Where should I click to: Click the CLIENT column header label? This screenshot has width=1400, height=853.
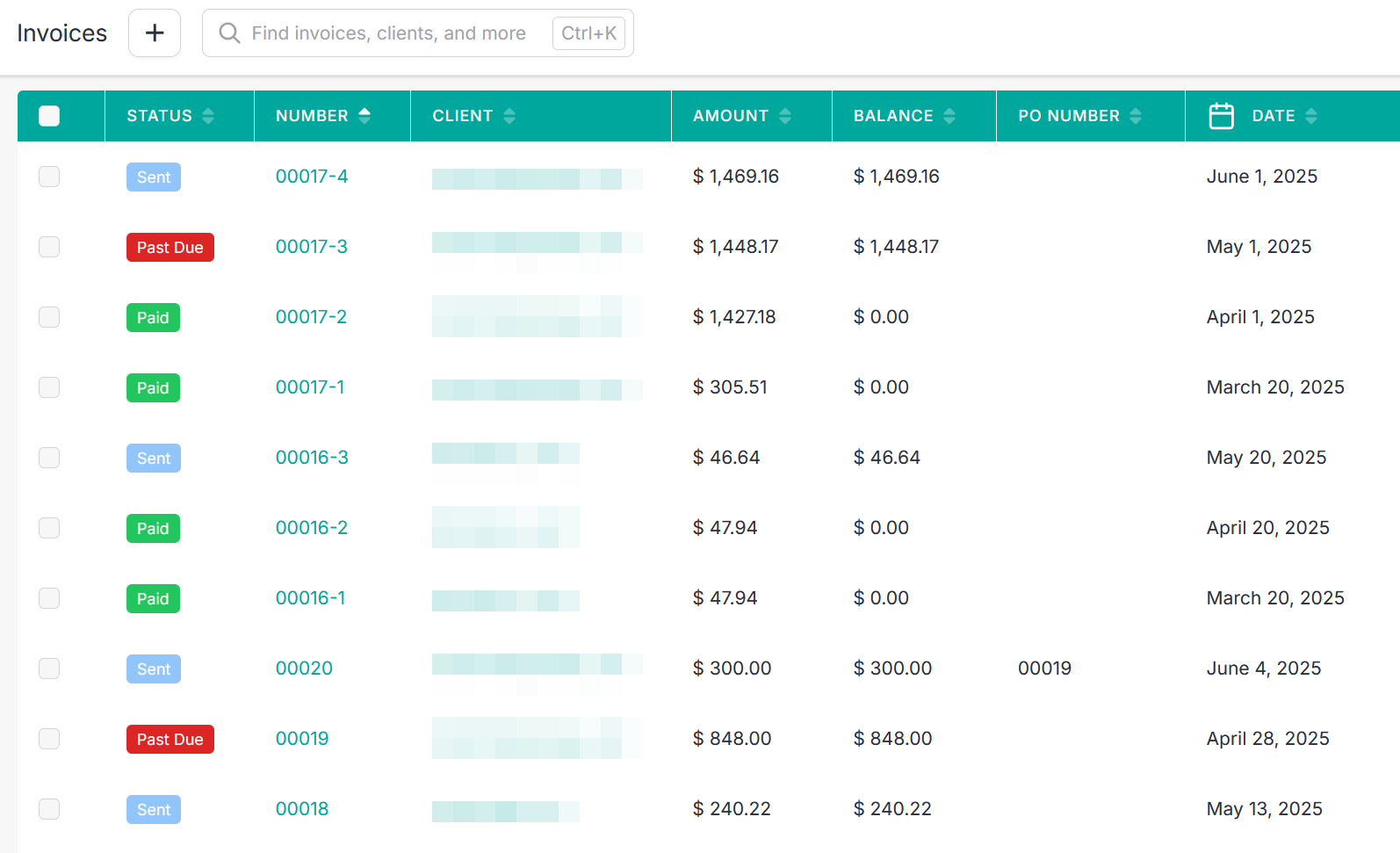[463, 116]
